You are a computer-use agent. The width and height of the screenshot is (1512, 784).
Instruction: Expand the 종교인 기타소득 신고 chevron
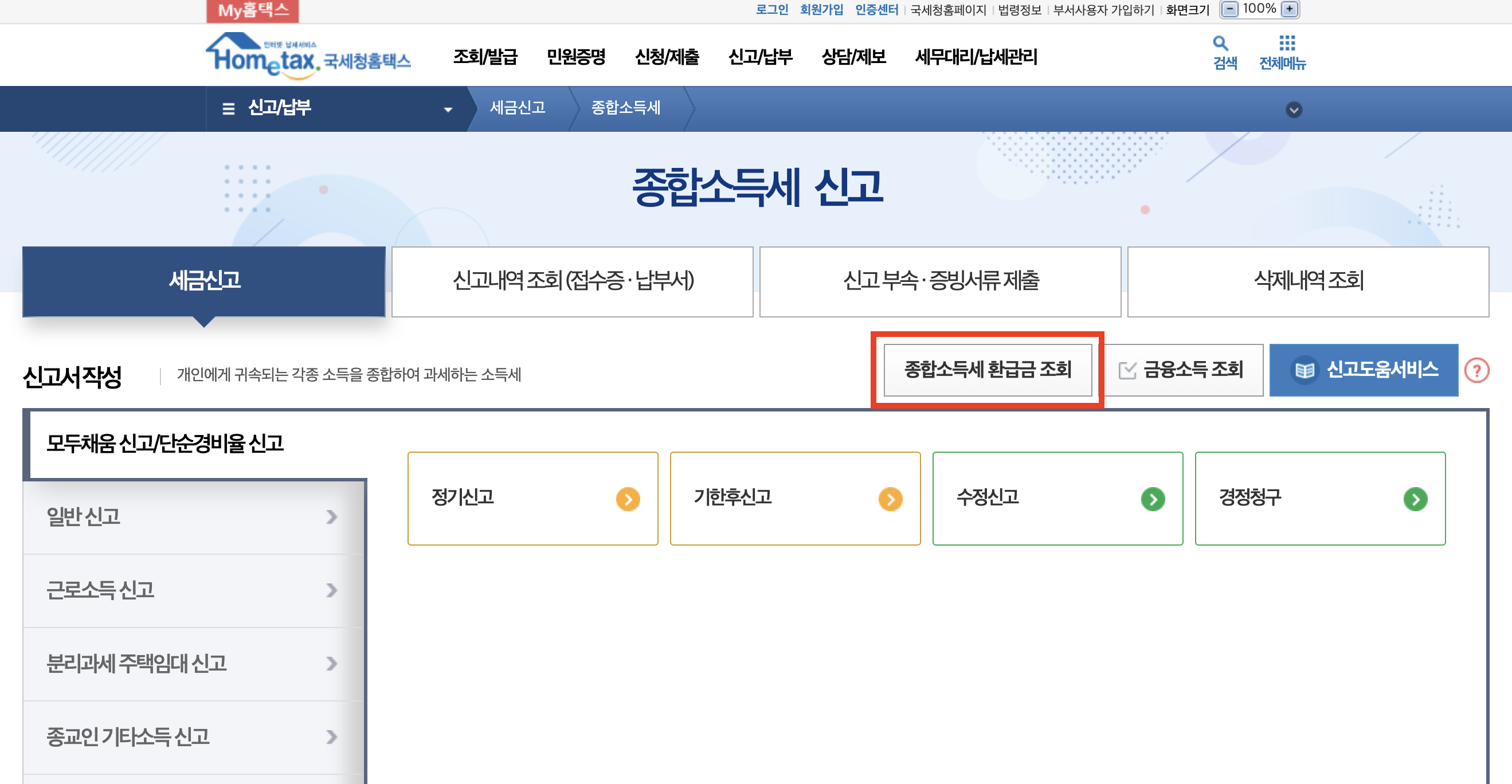point(332,736)
